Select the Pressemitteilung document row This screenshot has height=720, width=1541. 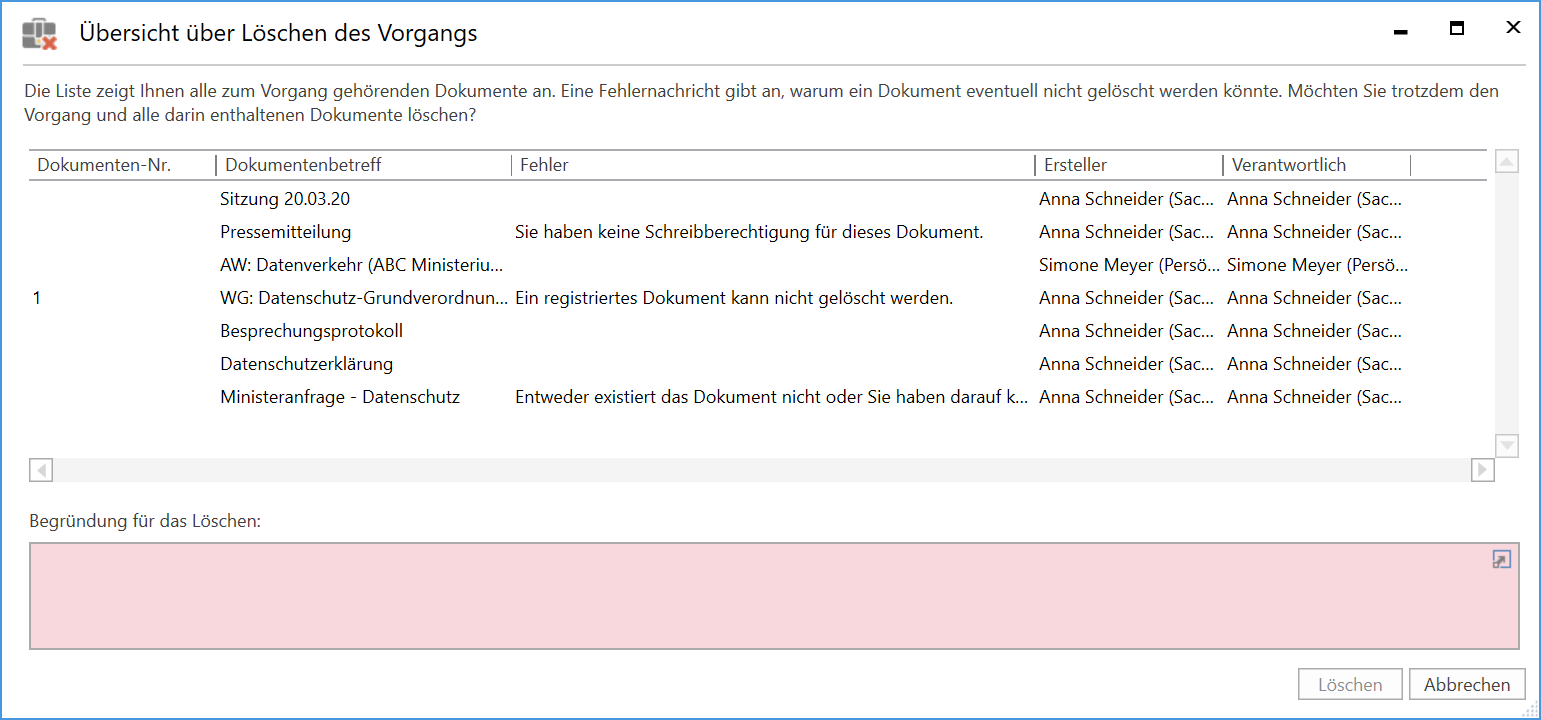(286, 232)
